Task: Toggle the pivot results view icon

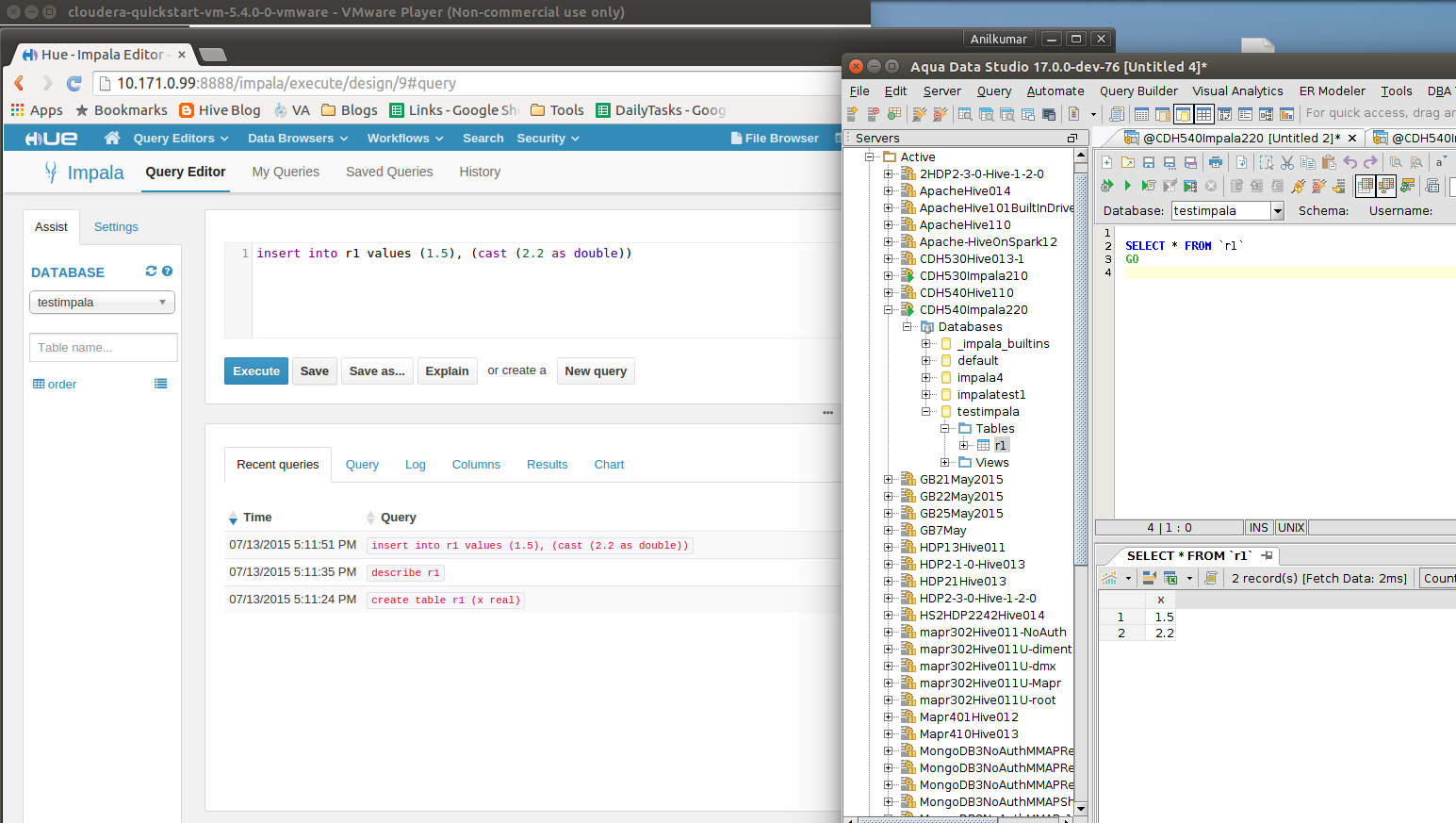Action: (1387, 186)
